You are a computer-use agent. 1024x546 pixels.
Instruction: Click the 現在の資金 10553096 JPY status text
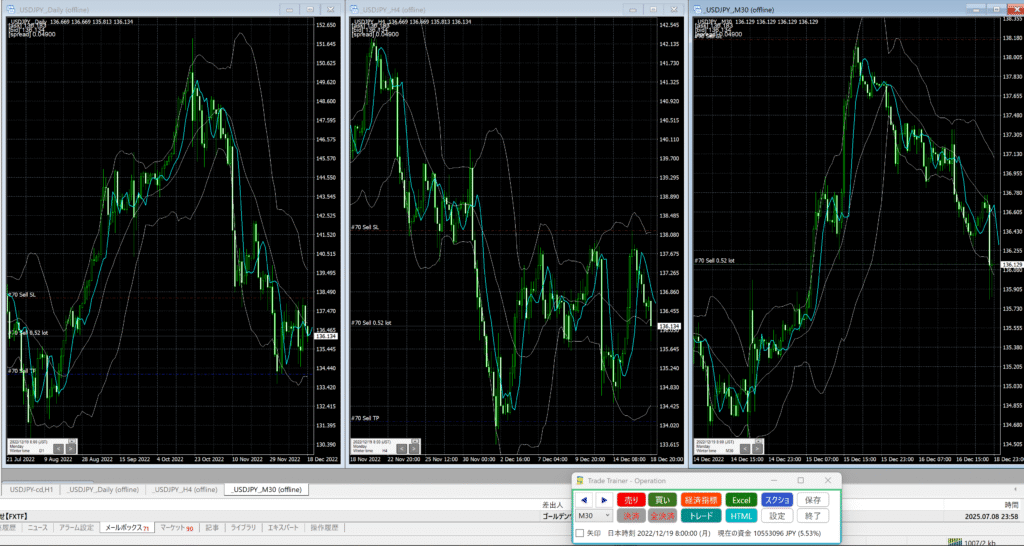[x=769, y=533]
